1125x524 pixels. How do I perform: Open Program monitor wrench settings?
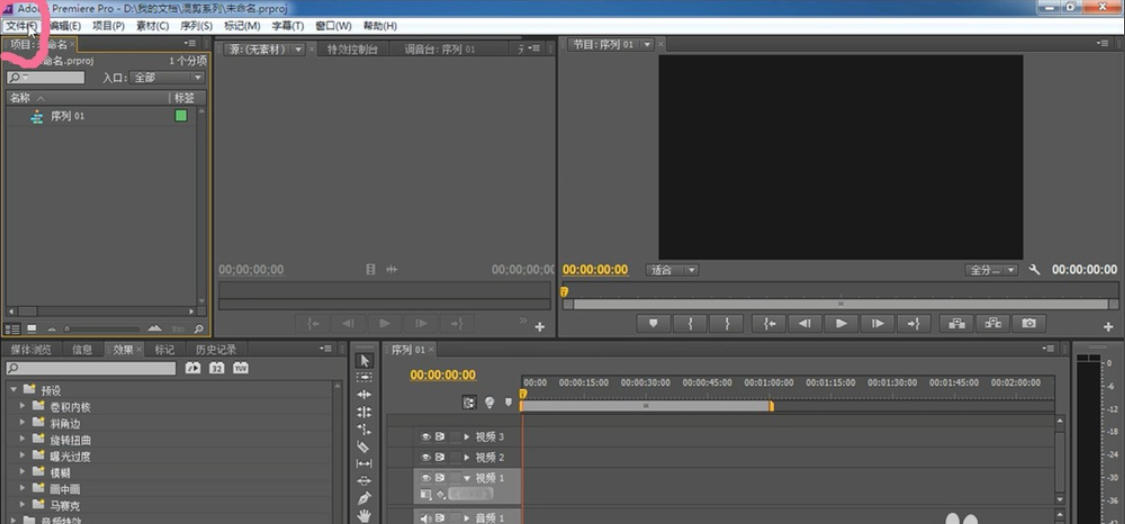tap(1034, 270)
